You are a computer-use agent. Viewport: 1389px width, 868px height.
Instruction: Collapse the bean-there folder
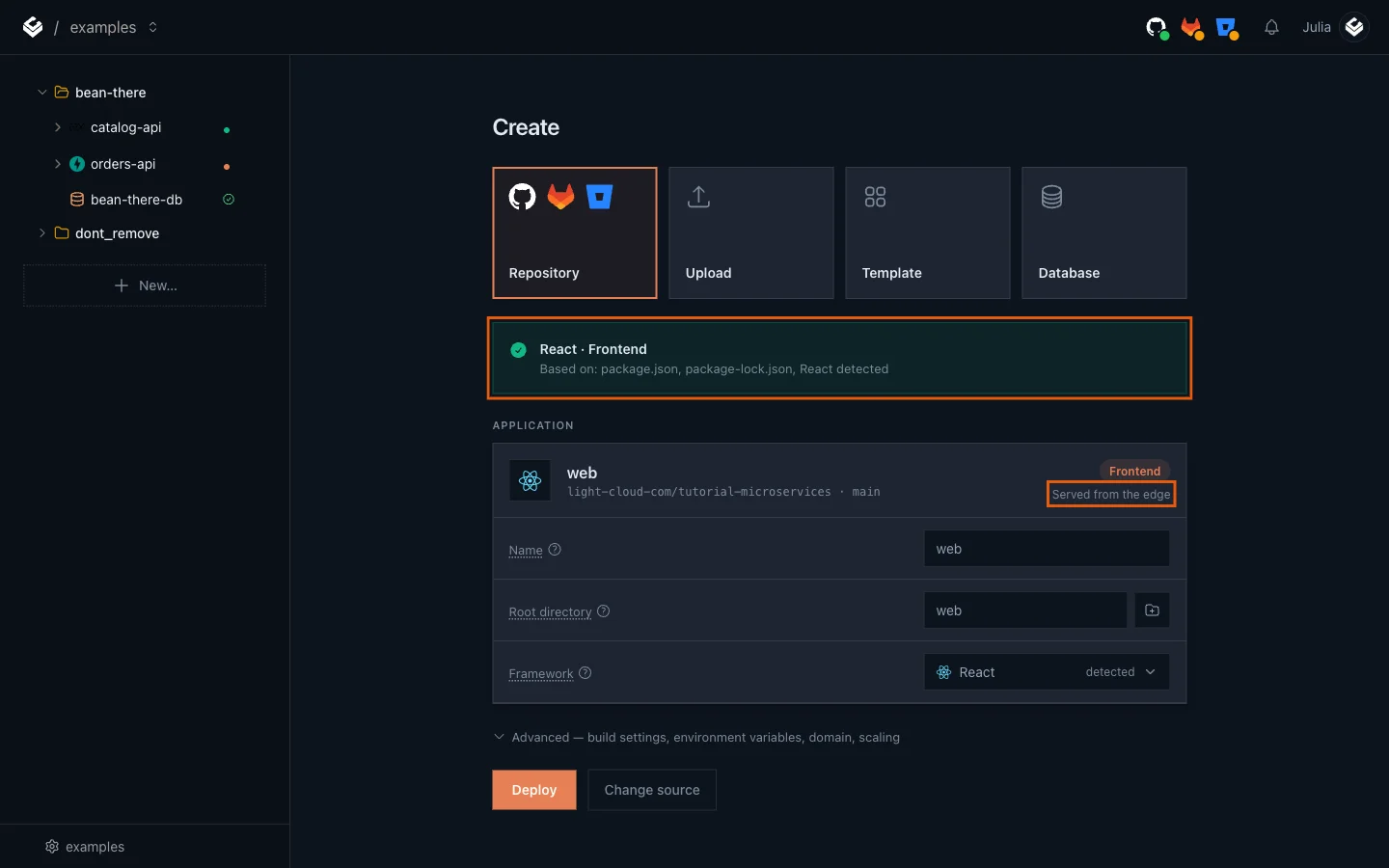[x=41, y=93]
